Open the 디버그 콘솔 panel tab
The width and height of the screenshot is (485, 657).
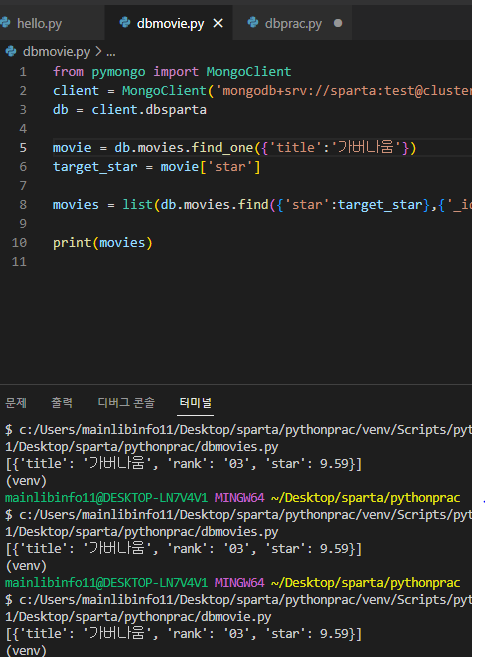pyautogui.click(x=126, y=403)
